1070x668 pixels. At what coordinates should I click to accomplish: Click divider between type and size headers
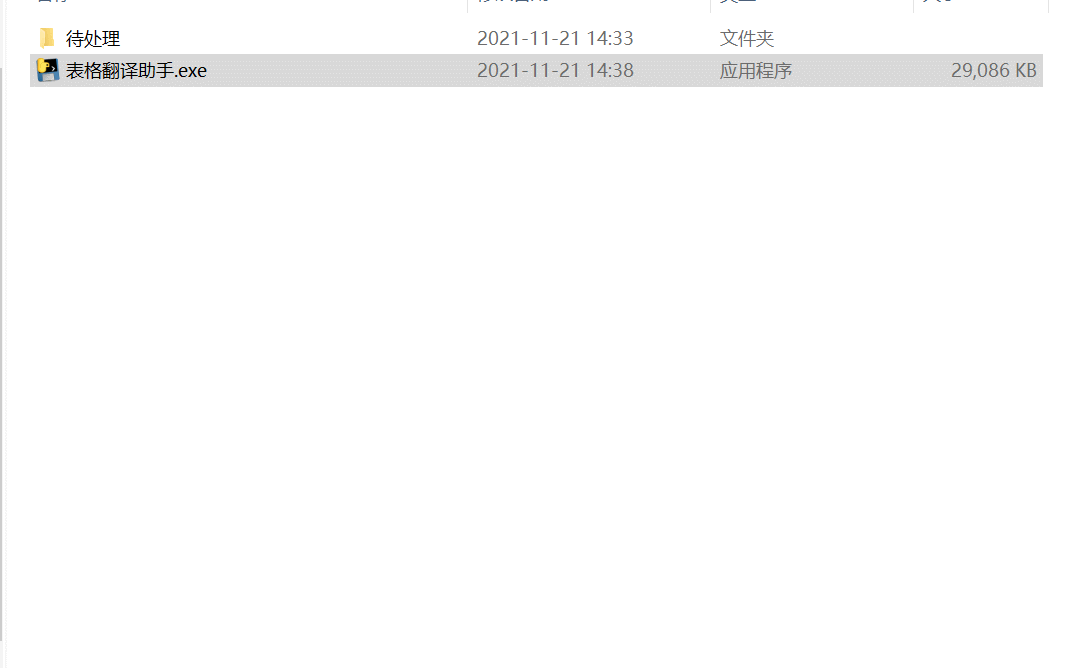point(914,3)
